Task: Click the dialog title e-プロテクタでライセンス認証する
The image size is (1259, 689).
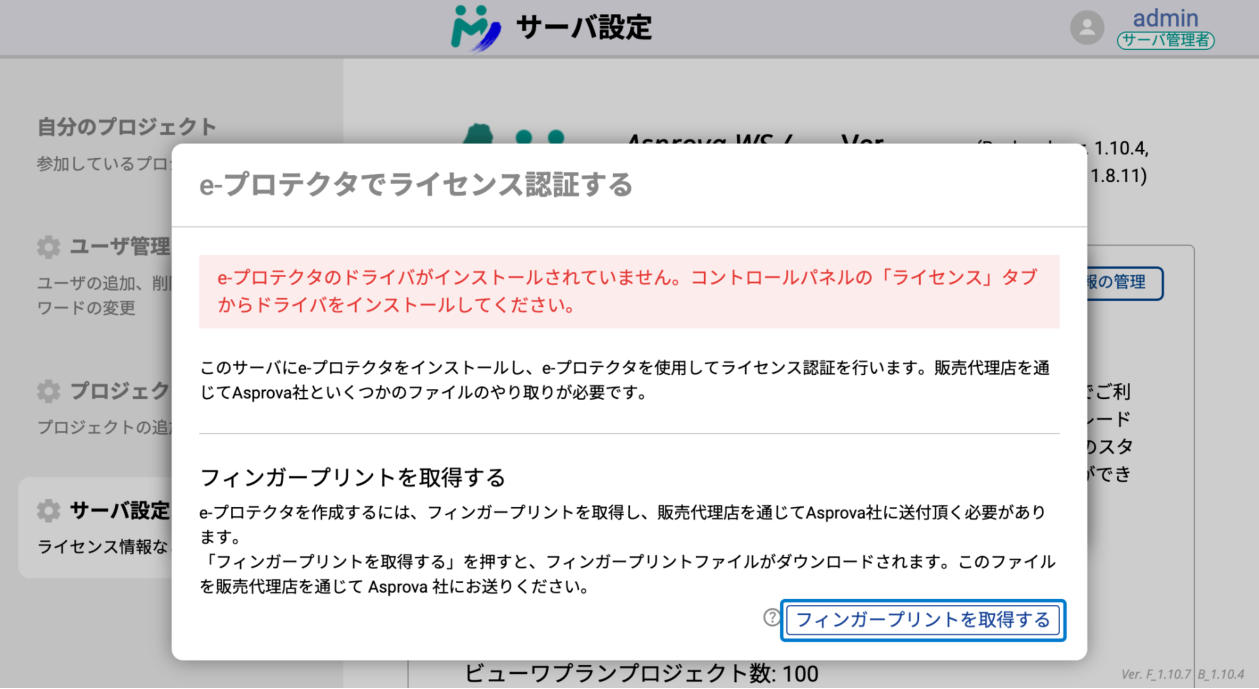Action: pos(416,185)
